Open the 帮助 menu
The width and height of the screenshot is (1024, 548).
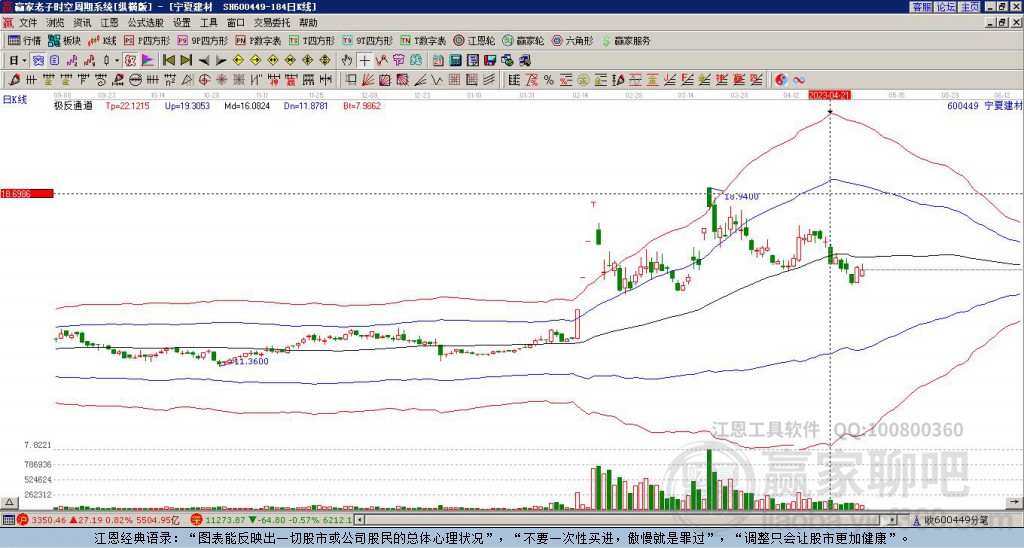[x=308, y=23]
